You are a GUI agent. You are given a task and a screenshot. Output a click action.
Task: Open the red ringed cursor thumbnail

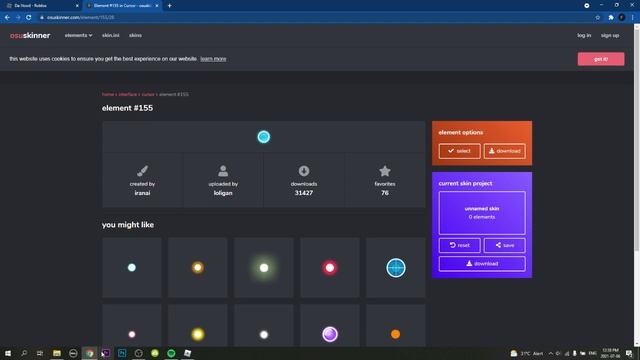pyautogui.click(x=330, y=267)
